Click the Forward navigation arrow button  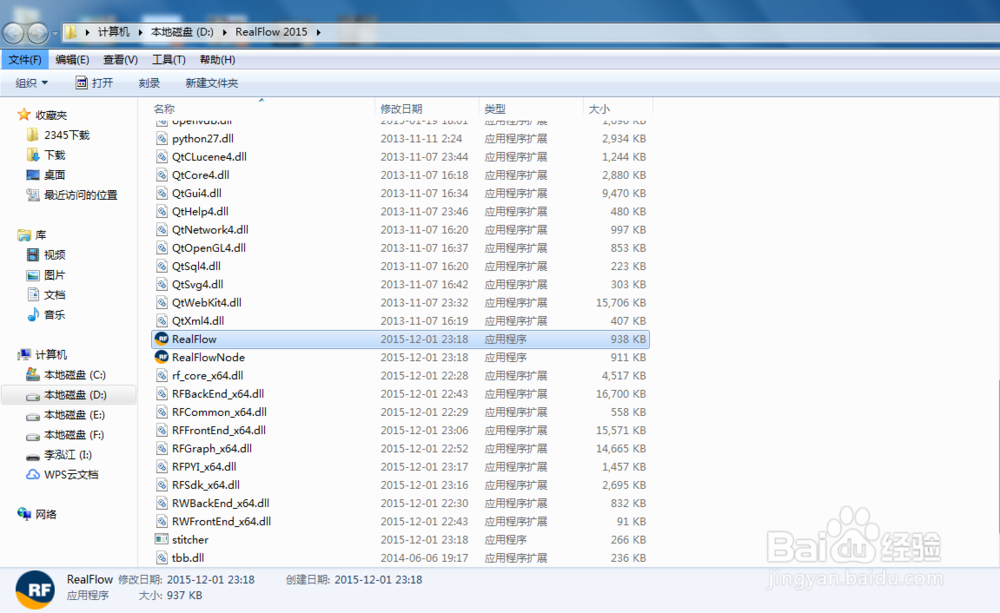point(37,33)
